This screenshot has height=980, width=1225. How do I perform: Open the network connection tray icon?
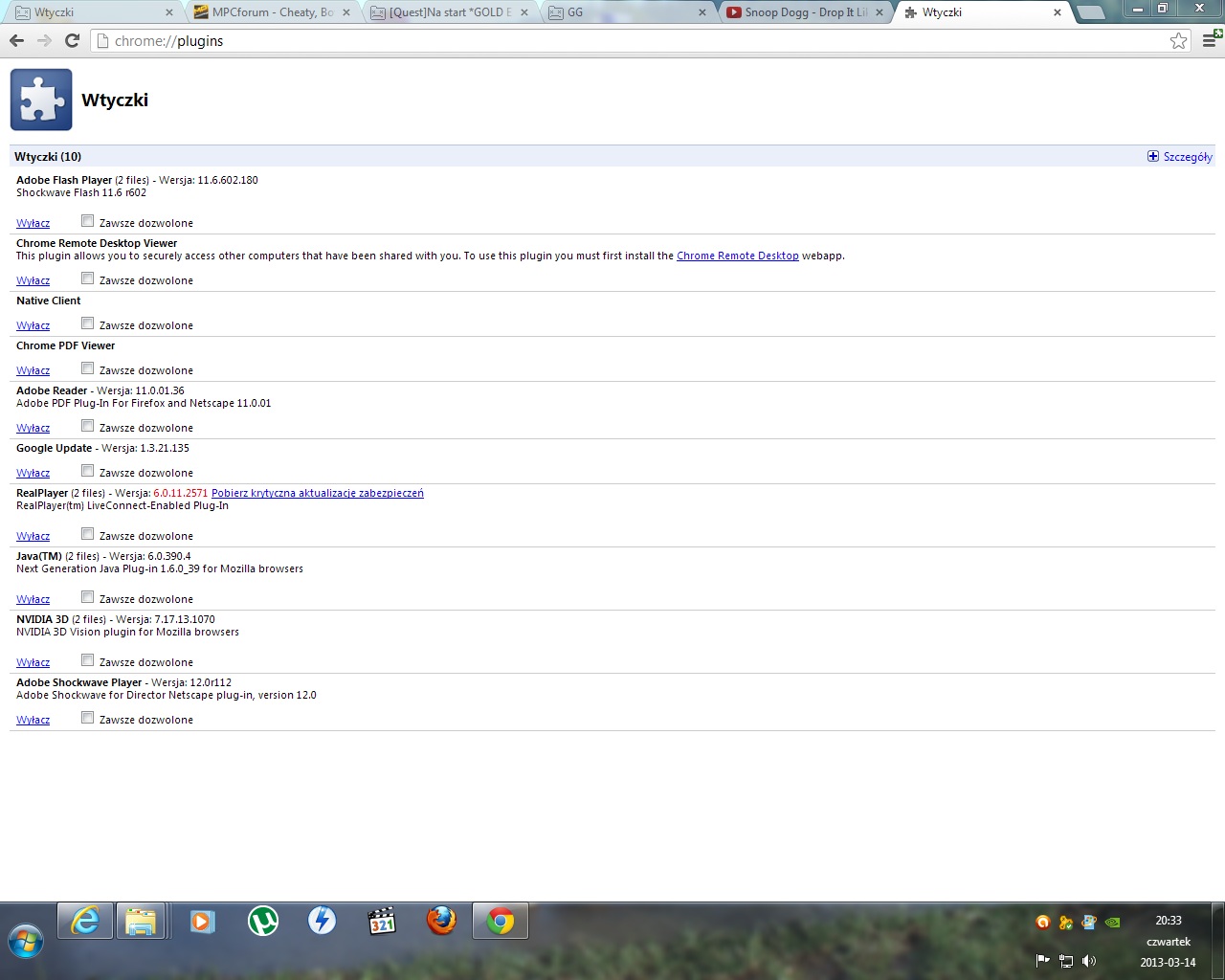point(1065,961)
